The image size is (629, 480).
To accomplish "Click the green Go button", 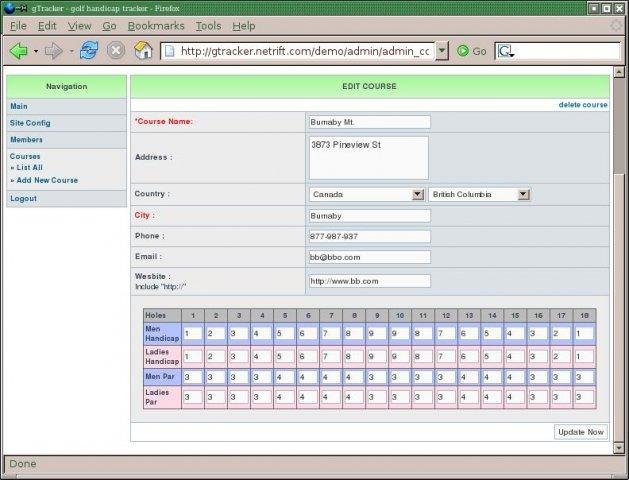I will pos(472,51).
